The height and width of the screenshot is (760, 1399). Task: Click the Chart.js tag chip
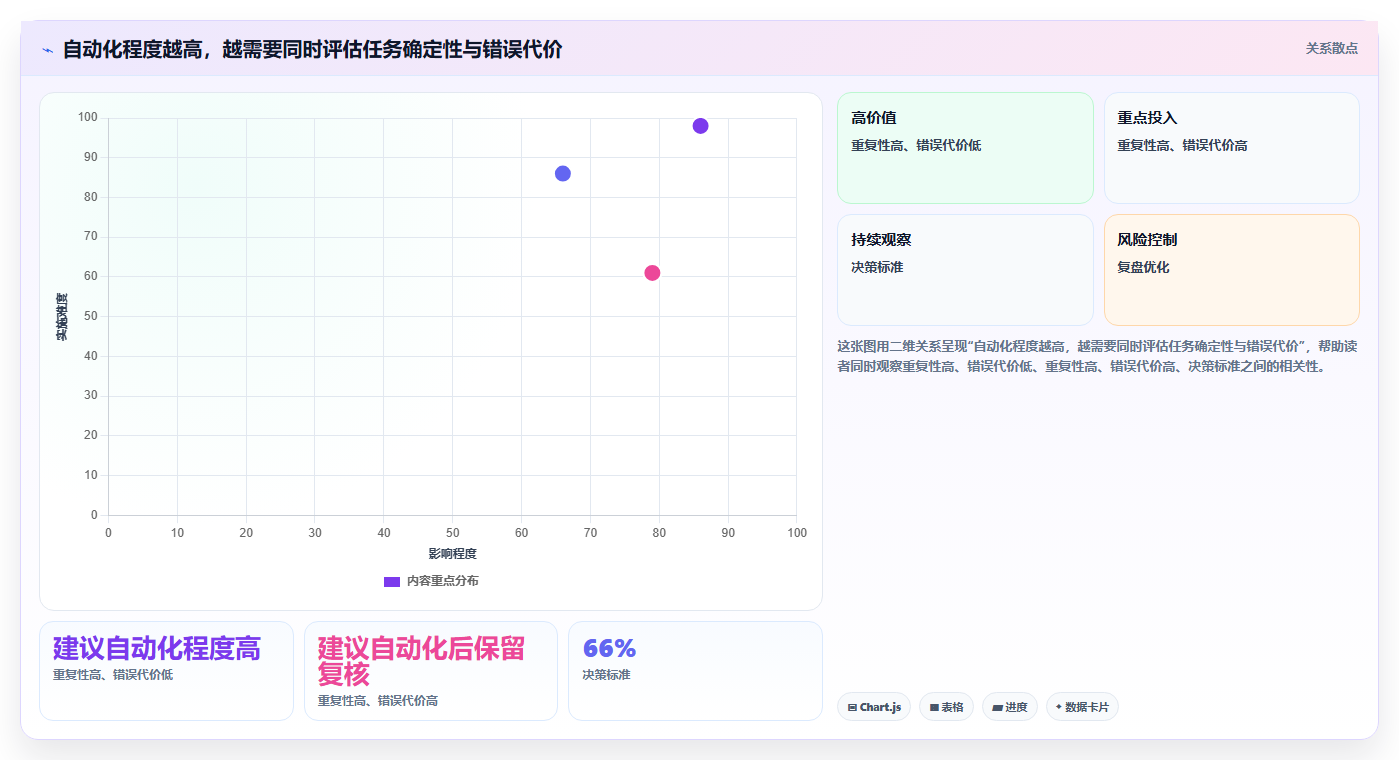click(874, 707)
